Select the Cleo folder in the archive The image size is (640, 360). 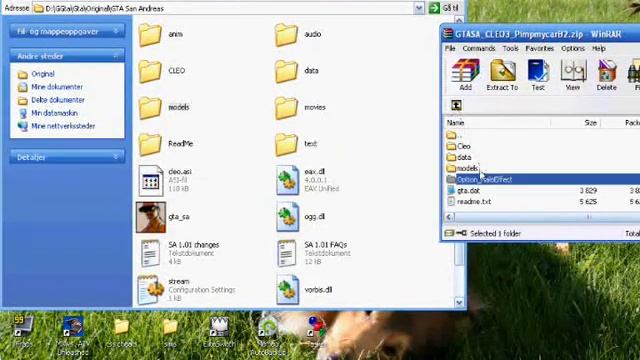pyautogui.click(x=458, y=146)
